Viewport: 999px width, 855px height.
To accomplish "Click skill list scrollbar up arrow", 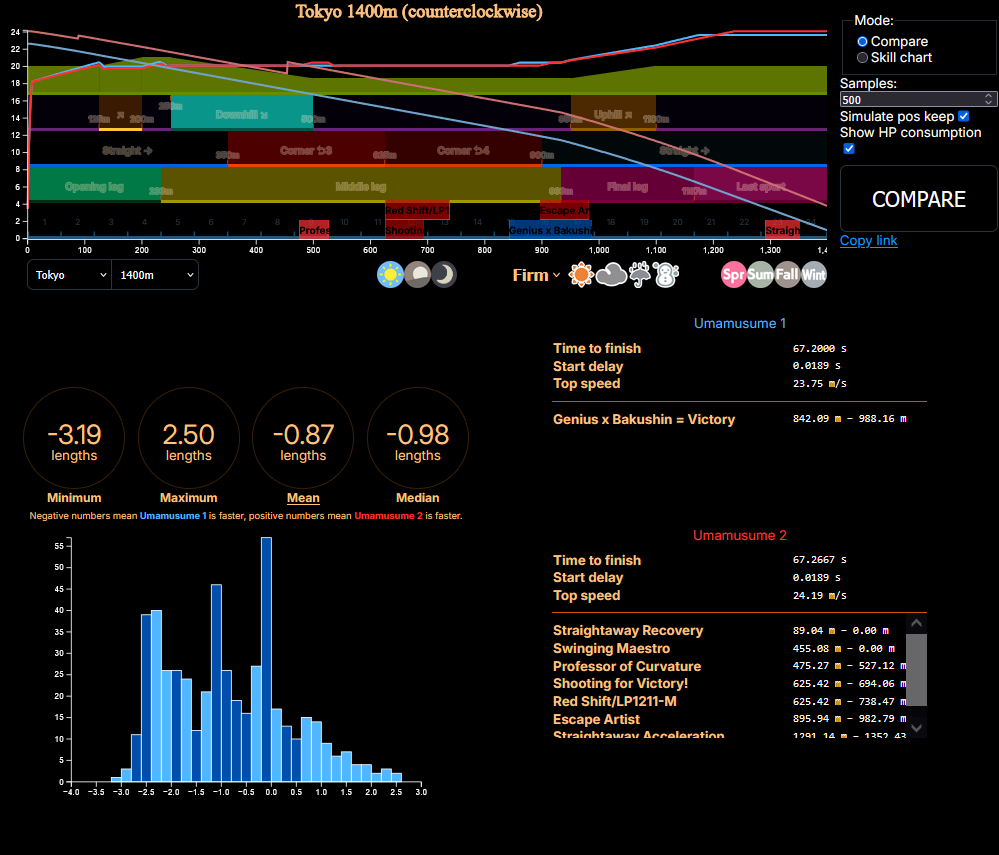I will 916,623.
